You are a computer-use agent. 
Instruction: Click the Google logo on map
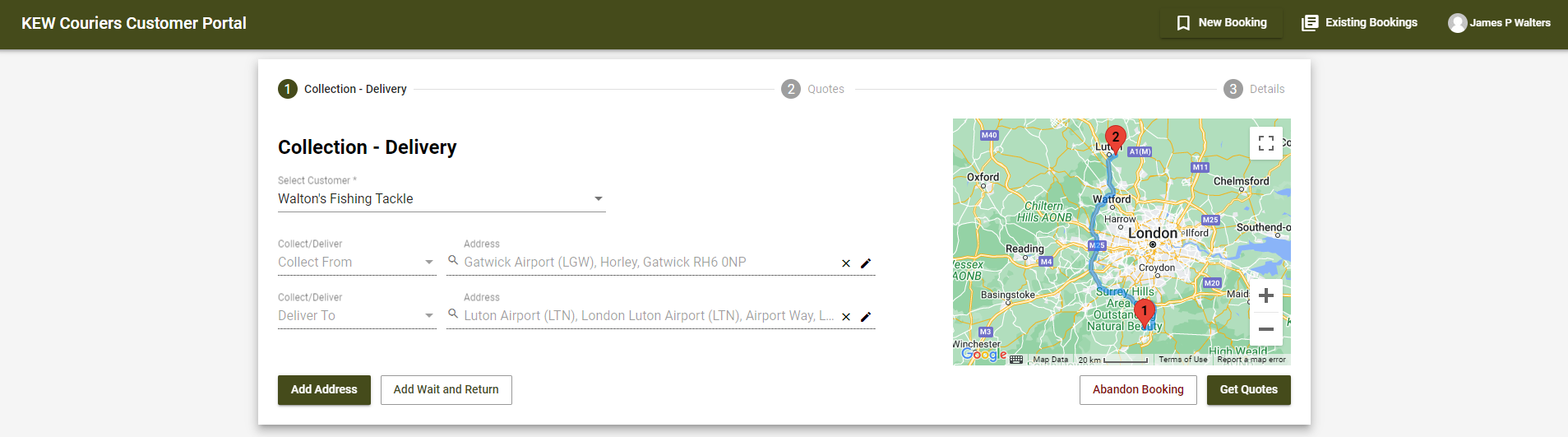click(x=983, y=355)
